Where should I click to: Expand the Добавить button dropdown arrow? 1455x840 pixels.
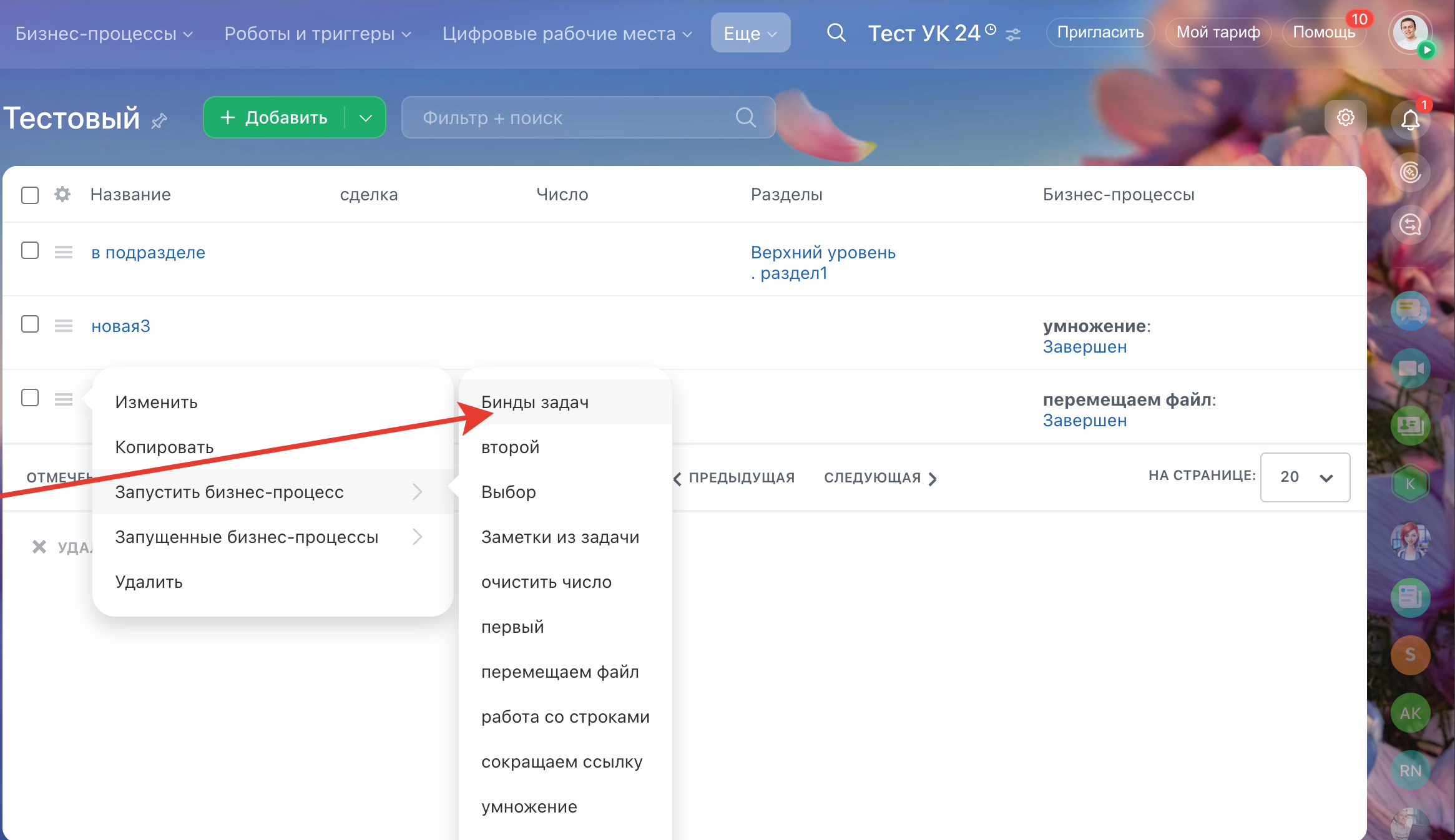coord(366,117)
